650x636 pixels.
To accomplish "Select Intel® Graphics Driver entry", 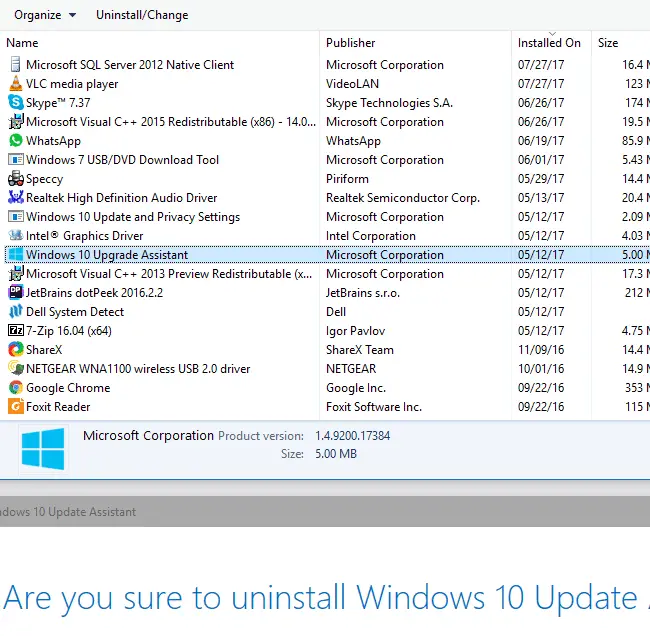I will (85, 235).
